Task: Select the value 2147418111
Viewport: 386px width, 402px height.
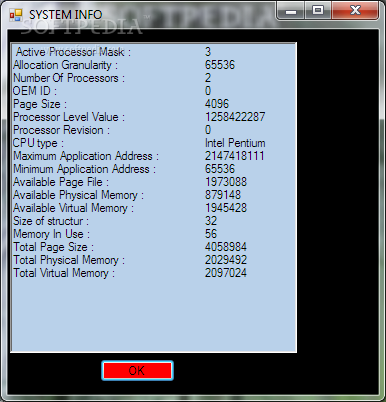Action: 235,156
